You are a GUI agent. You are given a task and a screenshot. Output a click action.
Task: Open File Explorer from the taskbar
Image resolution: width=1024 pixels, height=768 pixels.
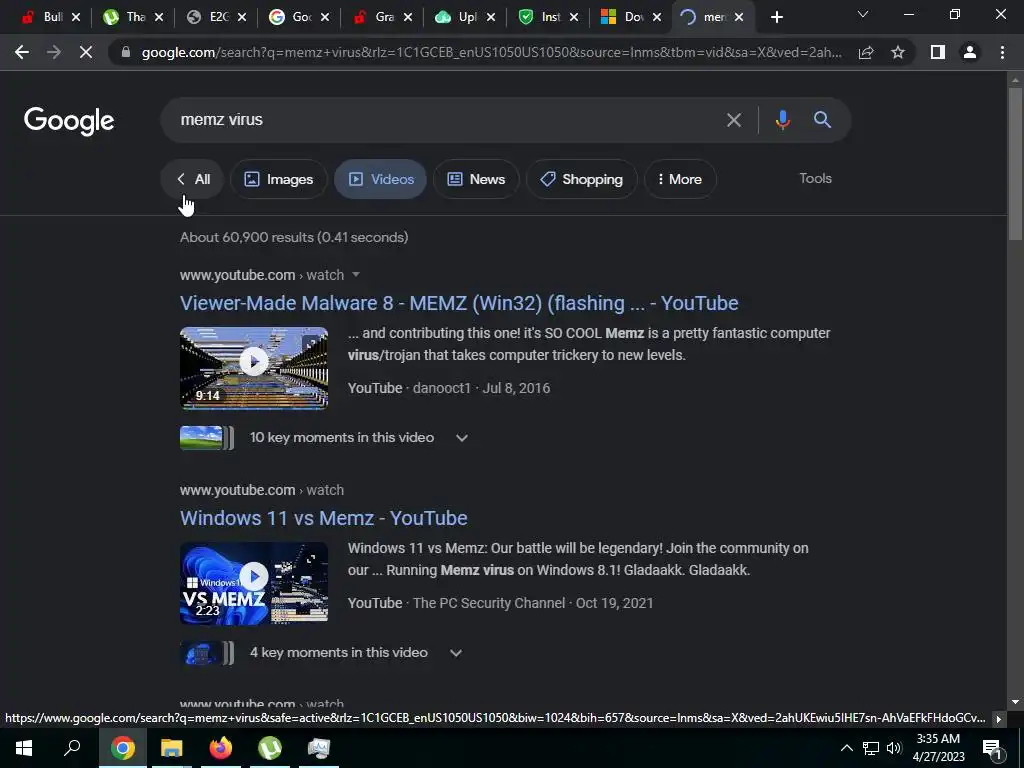[171, 748]
